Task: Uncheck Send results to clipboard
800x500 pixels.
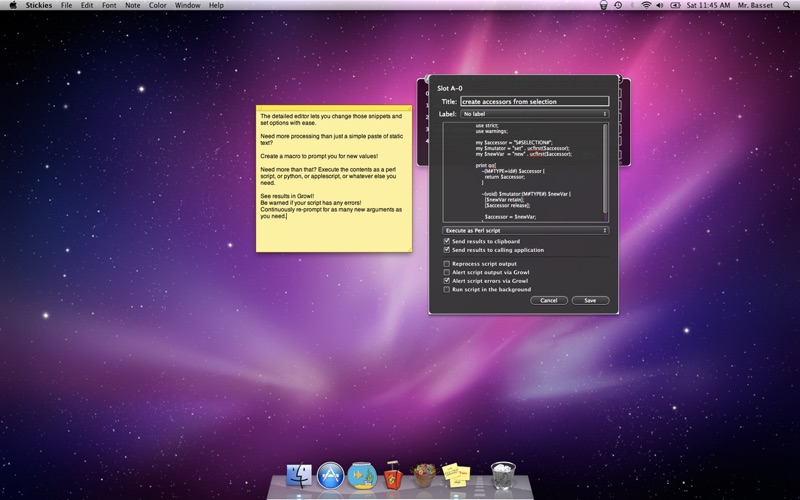Action: pos(447,241)
